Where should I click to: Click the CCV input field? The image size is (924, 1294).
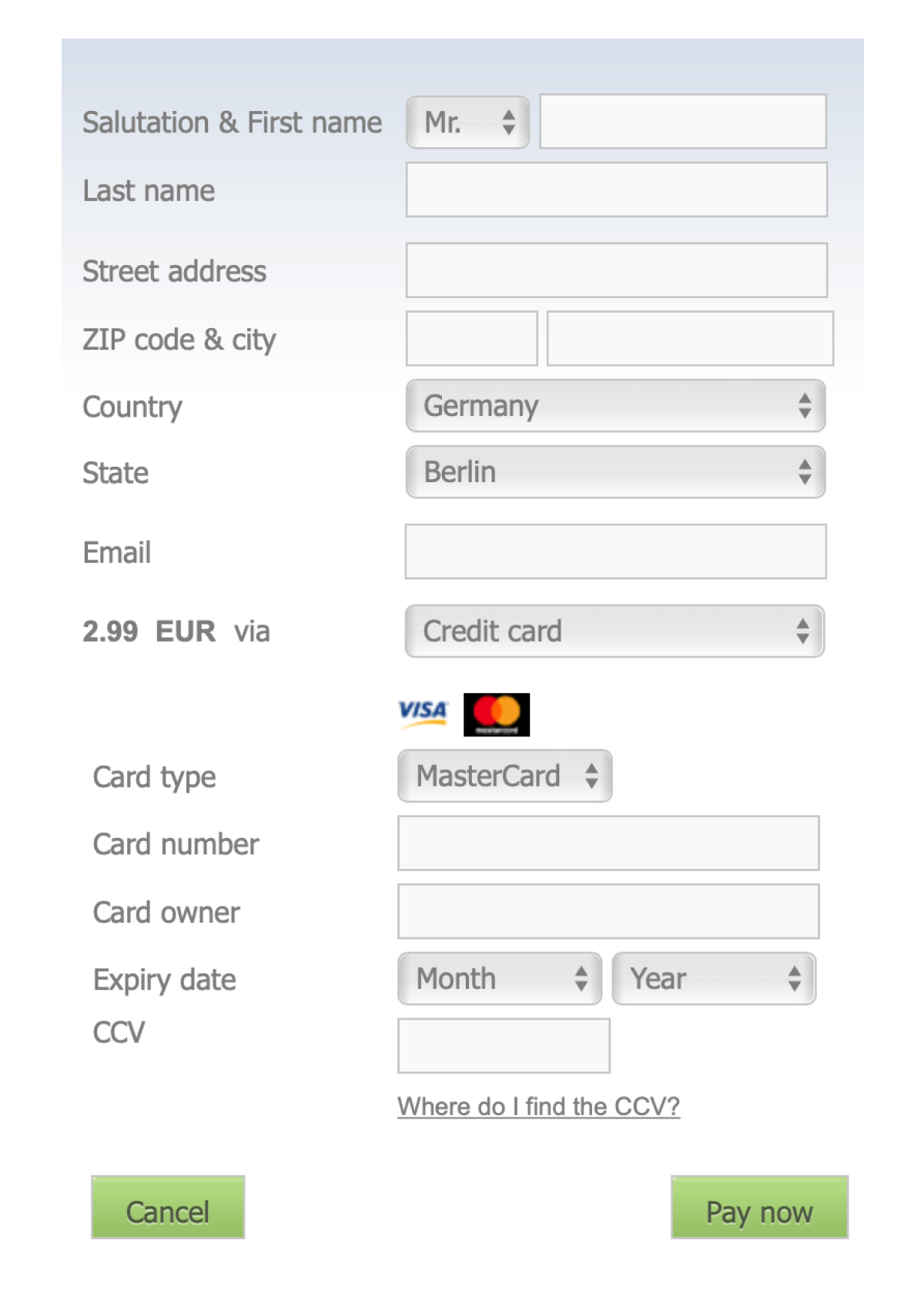coord(503,1045)
